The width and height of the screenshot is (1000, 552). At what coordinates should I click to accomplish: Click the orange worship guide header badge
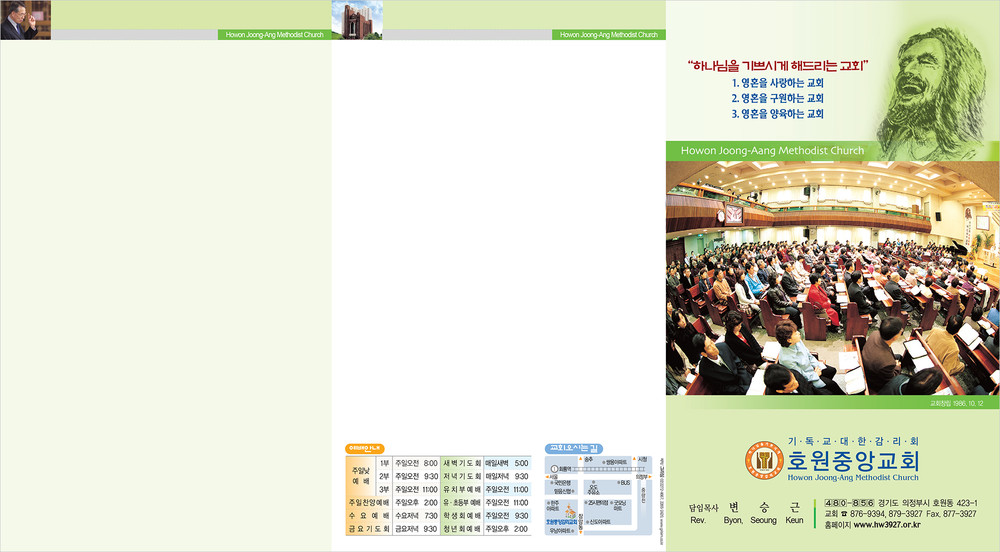[365, 448]
